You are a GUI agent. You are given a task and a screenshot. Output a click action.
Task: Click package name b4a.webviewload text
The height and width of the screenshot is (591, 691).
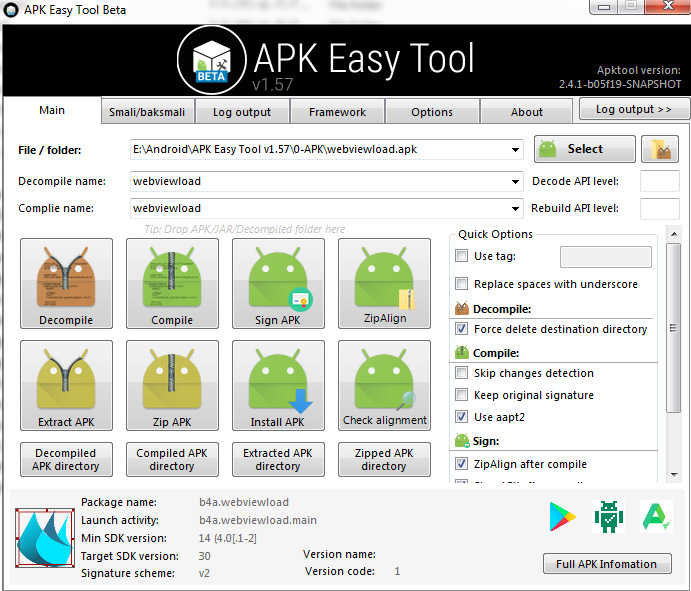244,502
